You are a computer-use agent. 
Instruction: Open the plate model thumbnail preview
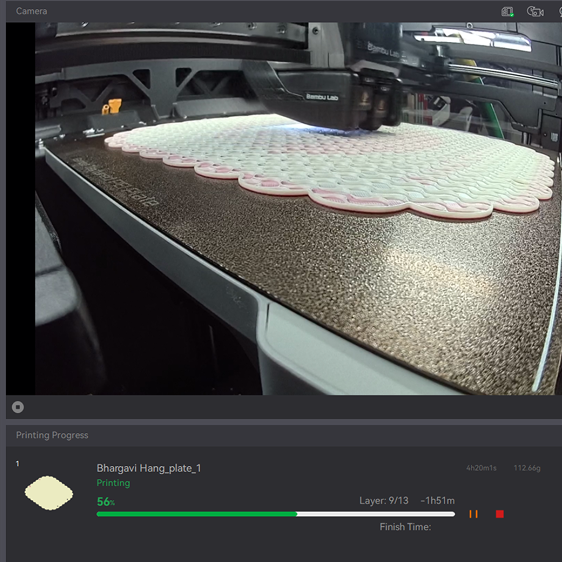(x=49, y=493)
